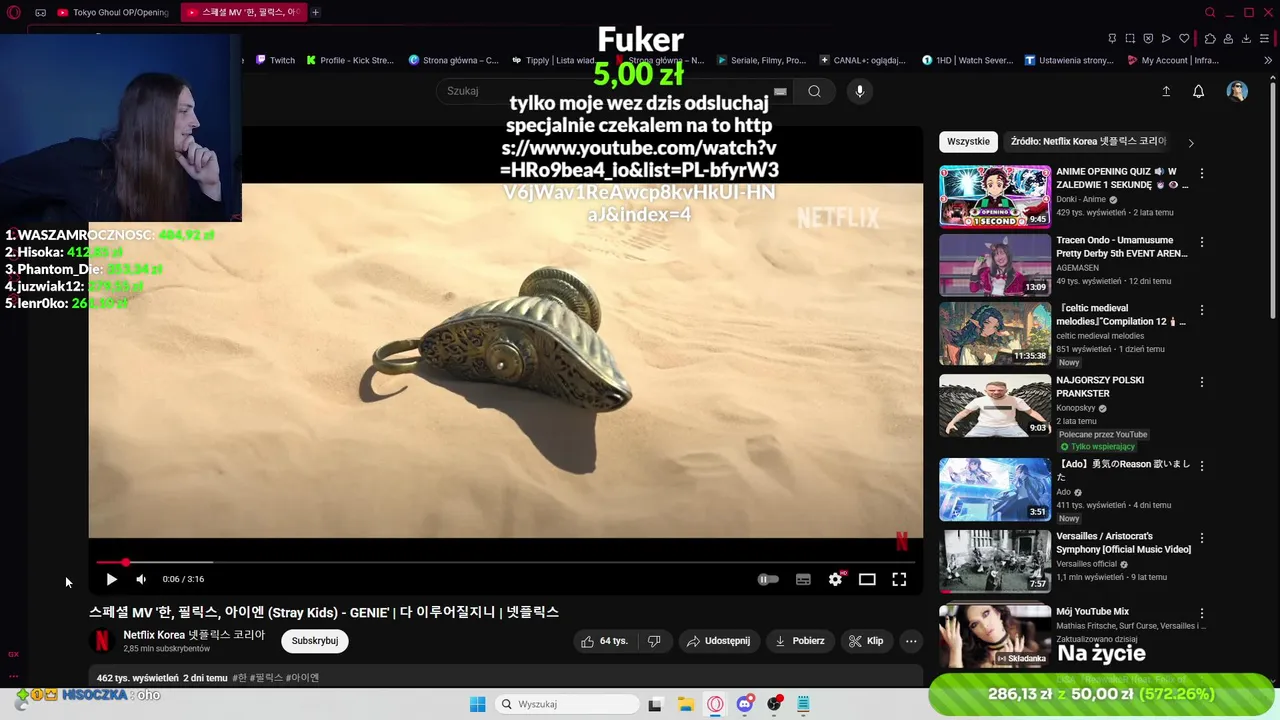This screenshot has height=720, width=1280.
Task: Open the Profile - Kick Stre... bookmark
Action: (350, 60)
